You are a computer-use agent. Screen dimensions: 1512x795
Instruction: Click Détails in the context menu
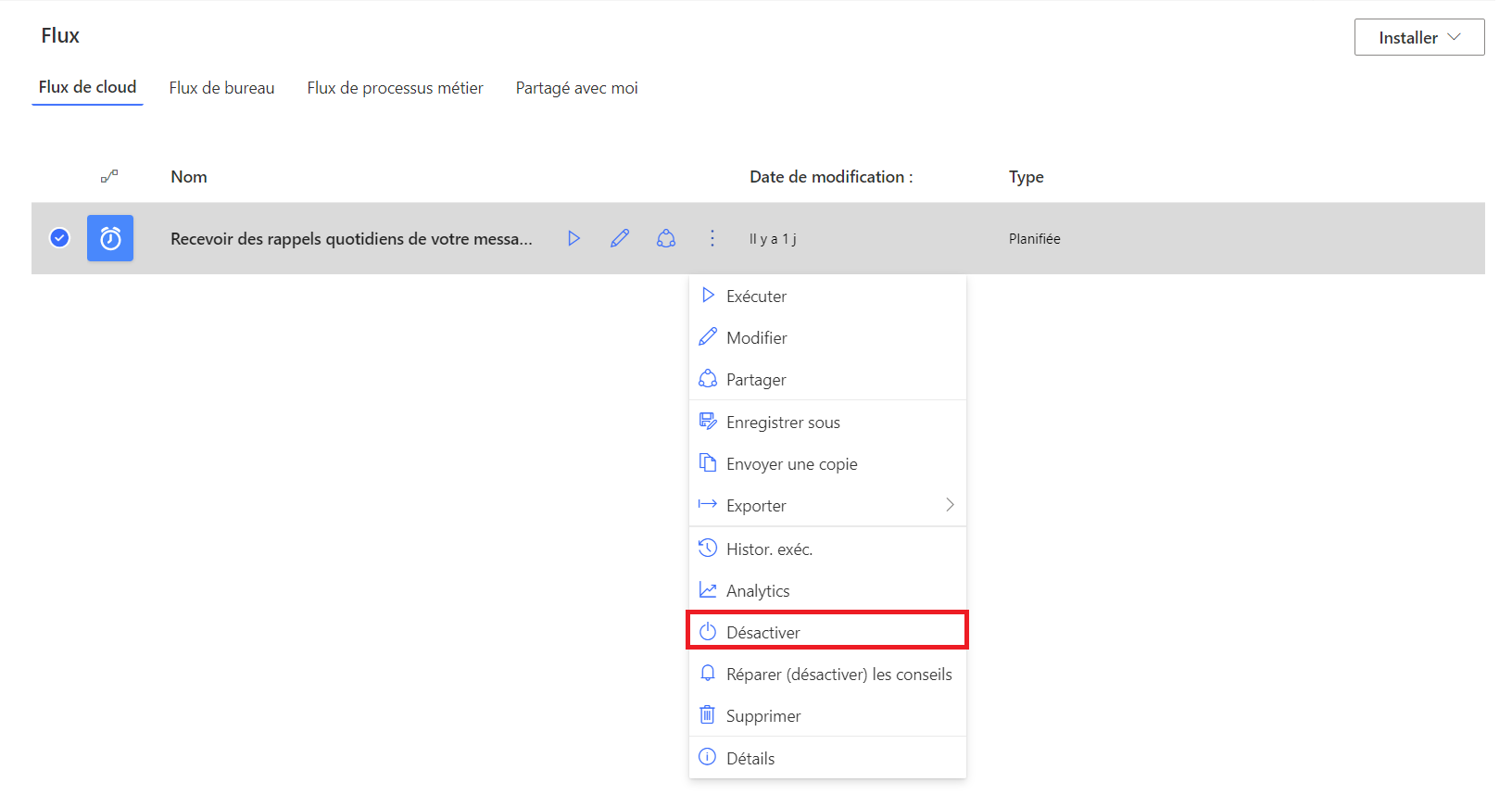pyautogui.click(x=750, y=758)
